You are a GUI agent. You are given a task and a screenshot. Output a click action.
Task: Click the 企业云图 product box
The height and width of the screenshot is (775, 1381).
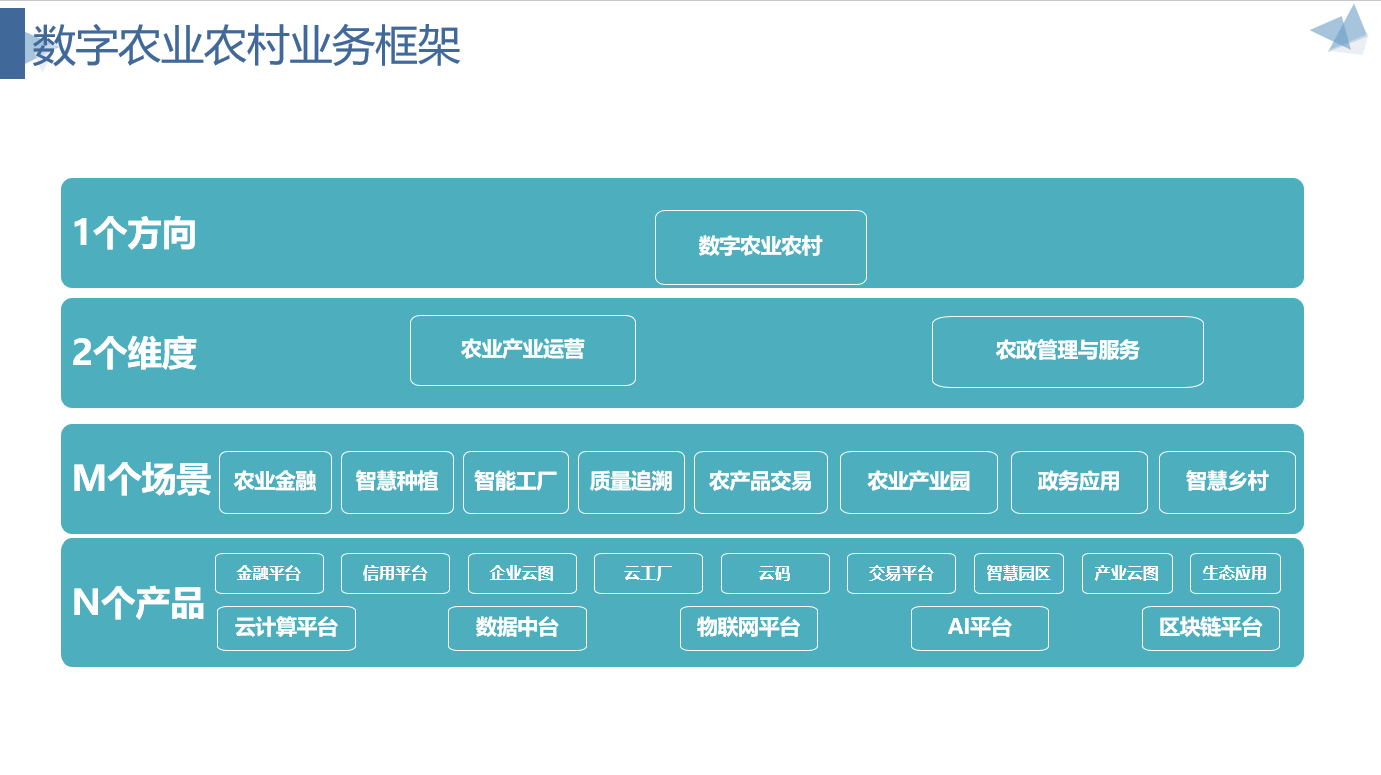tap(522, 573)
